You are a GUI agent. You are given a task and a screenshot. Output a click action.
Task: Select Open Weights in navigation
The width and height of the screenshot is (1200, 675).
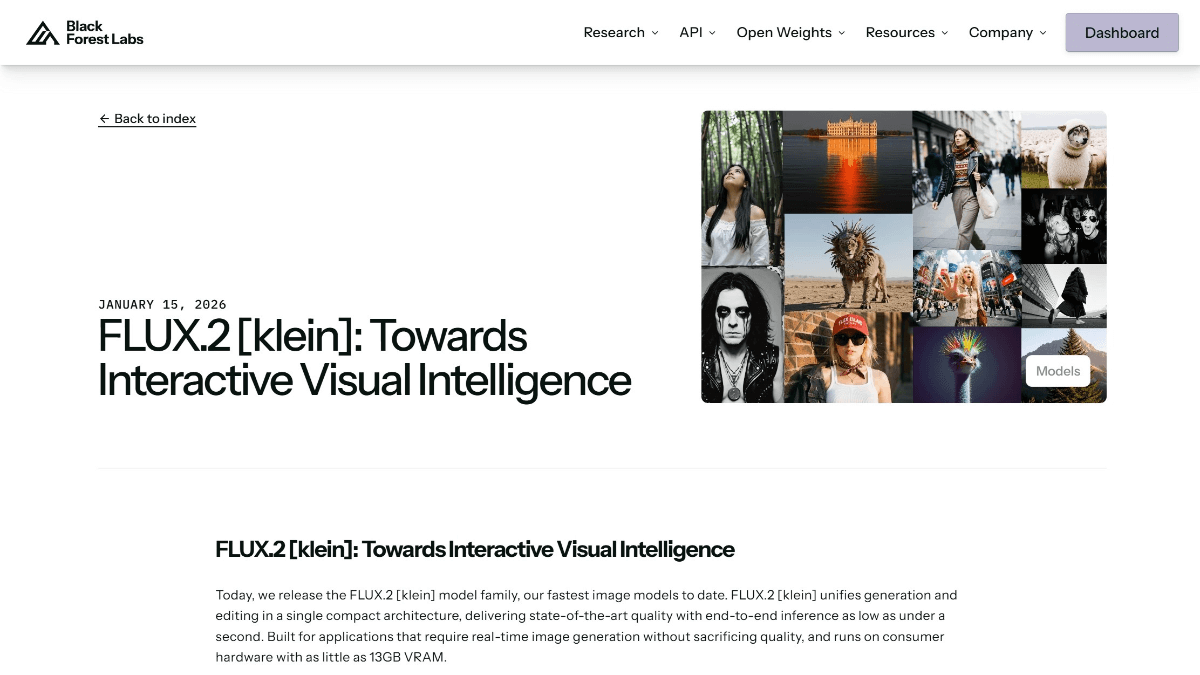784,33
